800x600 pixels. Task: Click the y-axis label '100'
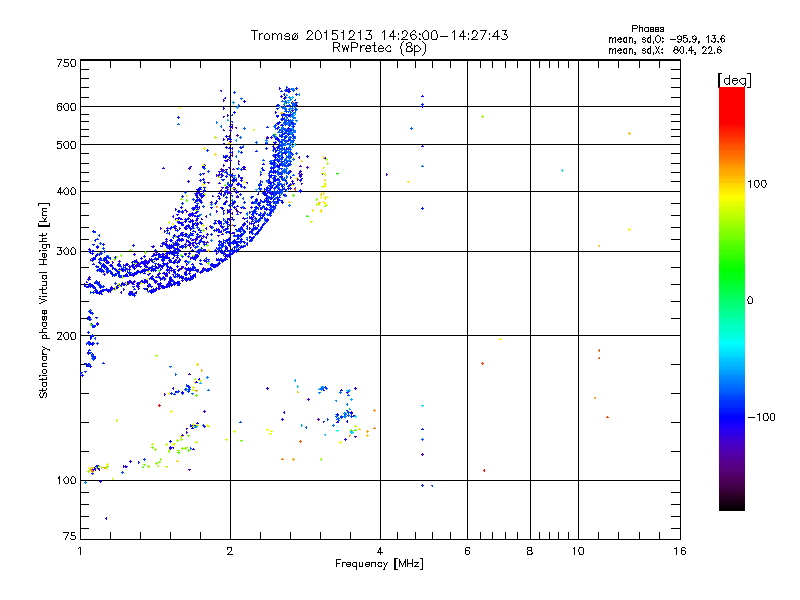(x=66, y=481)
